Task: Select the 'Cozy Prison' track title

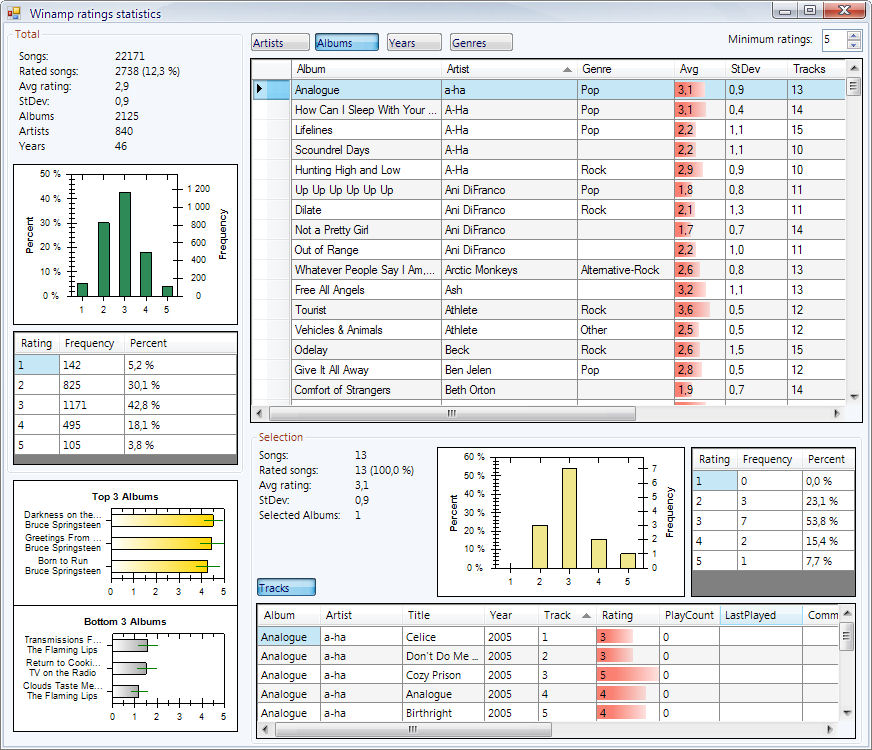Action: click(443, 675)
